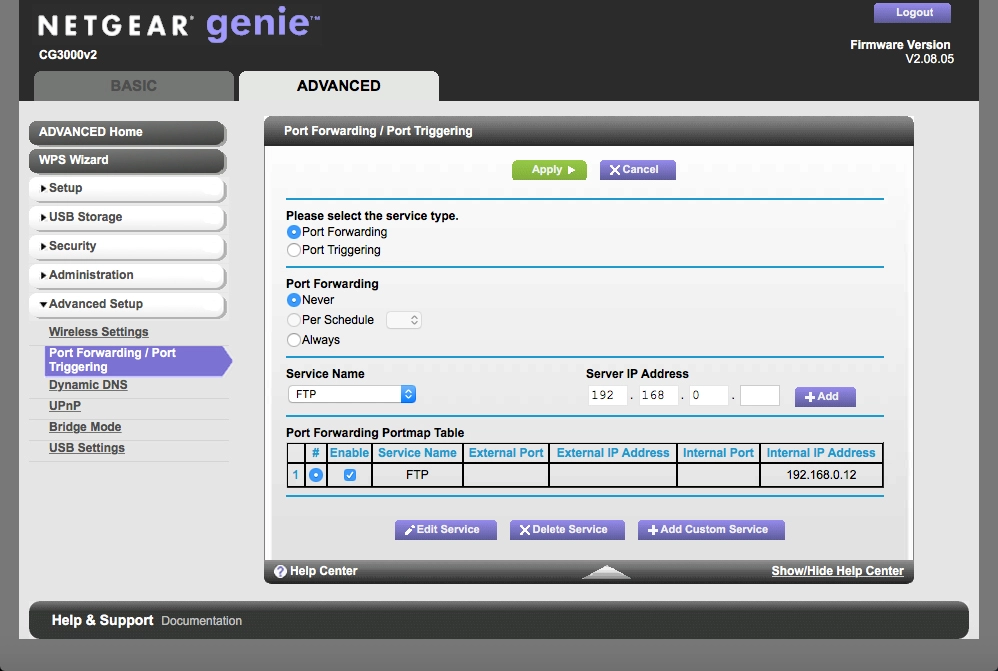Click the FTP cell in the portmap table
Viewport: 998px width, 671px height.
tap(418, 475)
